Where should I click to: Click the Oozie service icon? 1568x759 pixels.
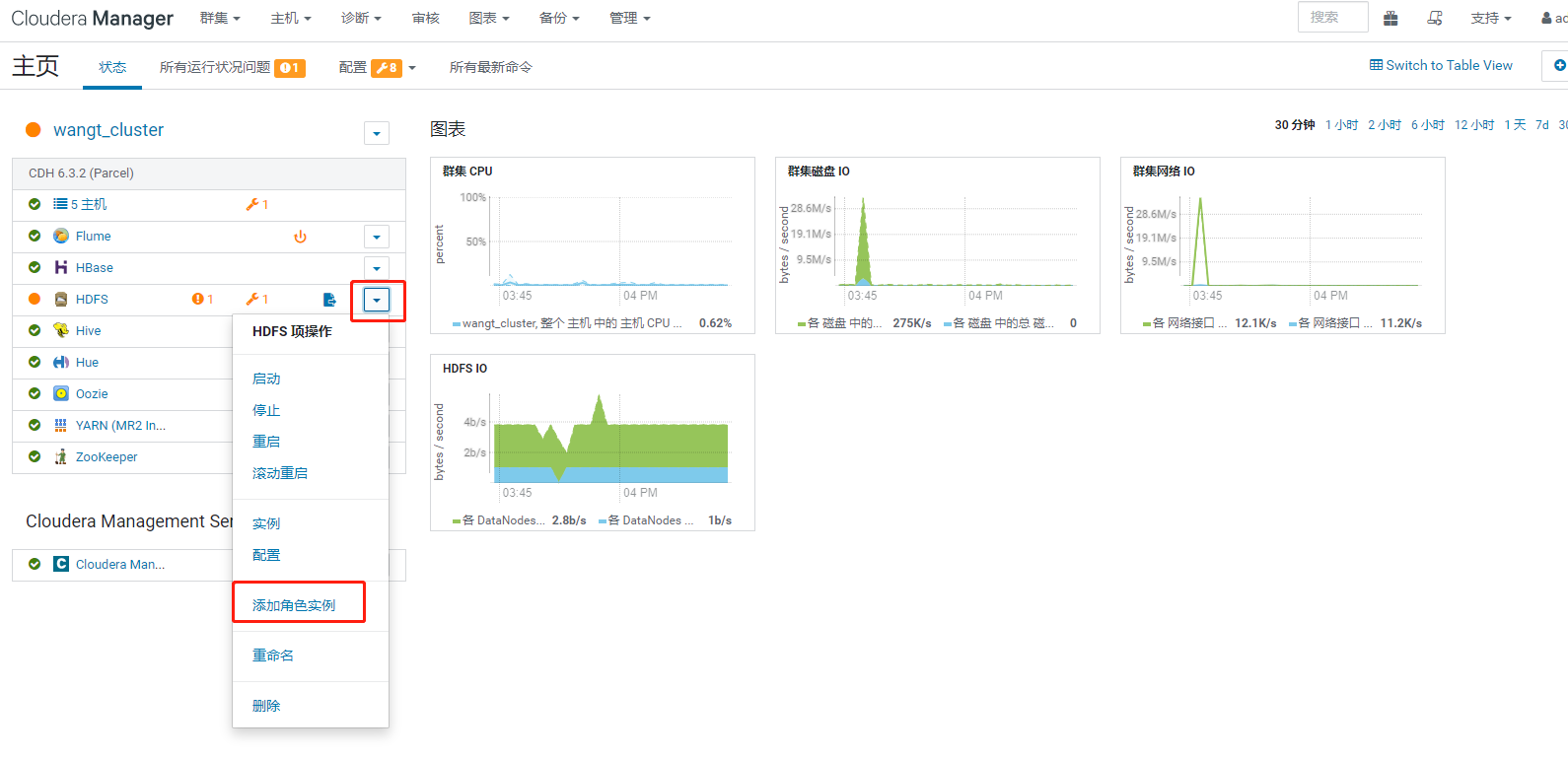[x=61, y=394]
